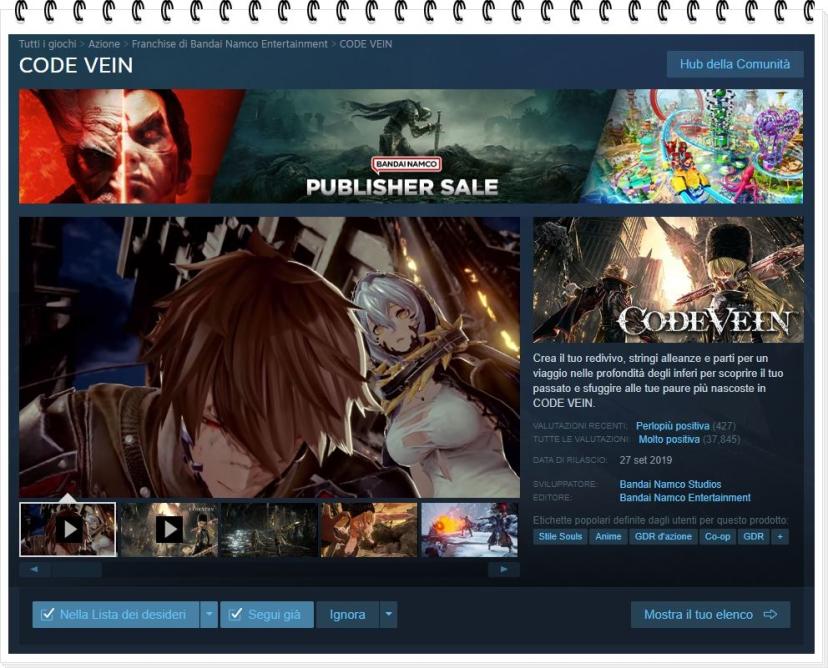This screenshot has height=668, width=828.
Task: Toggle Nella Lista dei desideri checkbox
Action: 47,615
